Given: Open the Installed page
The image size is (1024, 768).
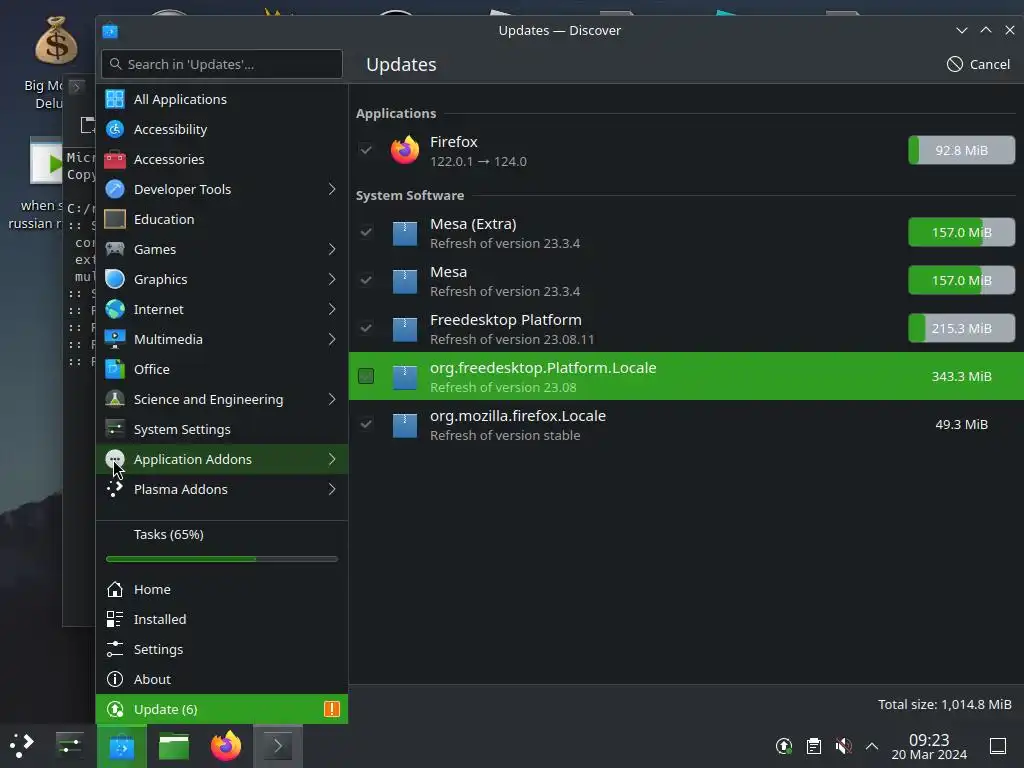Looking at the screenshot, I should pos(221,619).
